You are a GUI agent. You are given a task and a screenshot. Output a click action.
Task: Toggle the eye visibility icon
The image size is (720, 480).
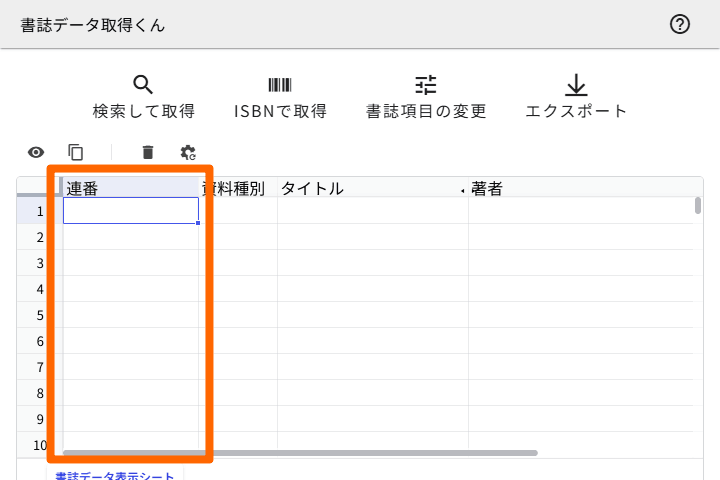(x=36, y=152)
